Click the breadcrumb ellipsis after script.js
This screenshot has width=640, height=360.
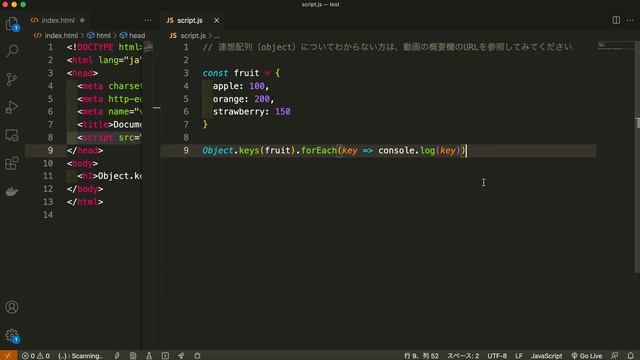217,36
